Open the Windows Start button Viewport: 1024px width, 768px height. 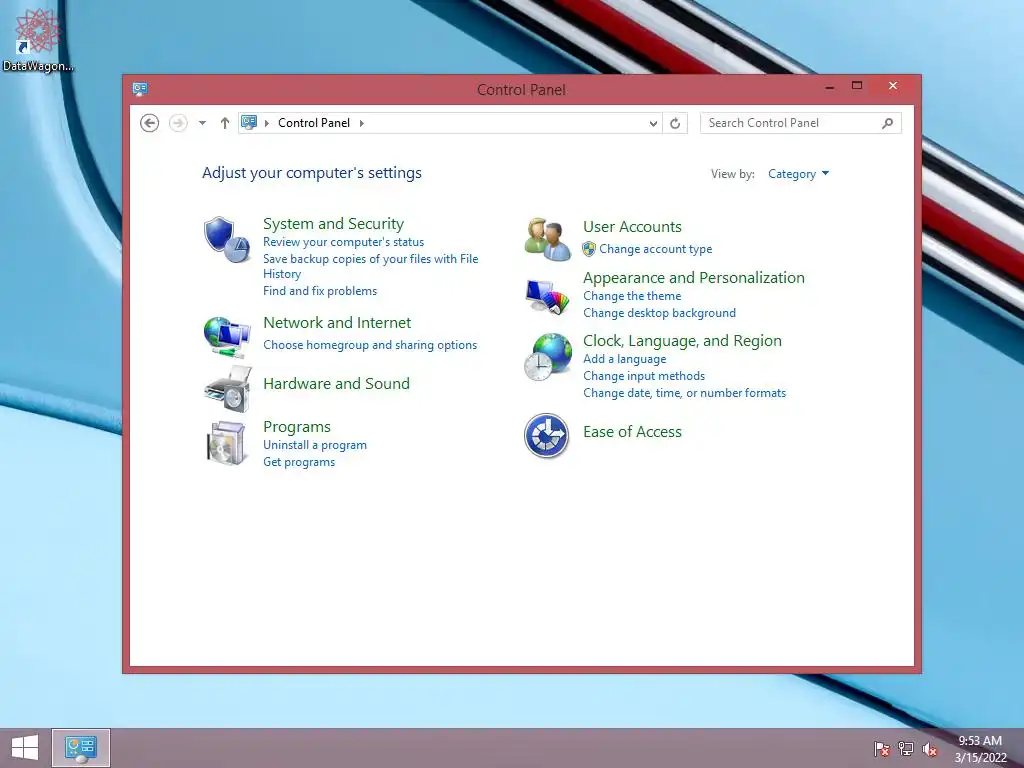25,748
